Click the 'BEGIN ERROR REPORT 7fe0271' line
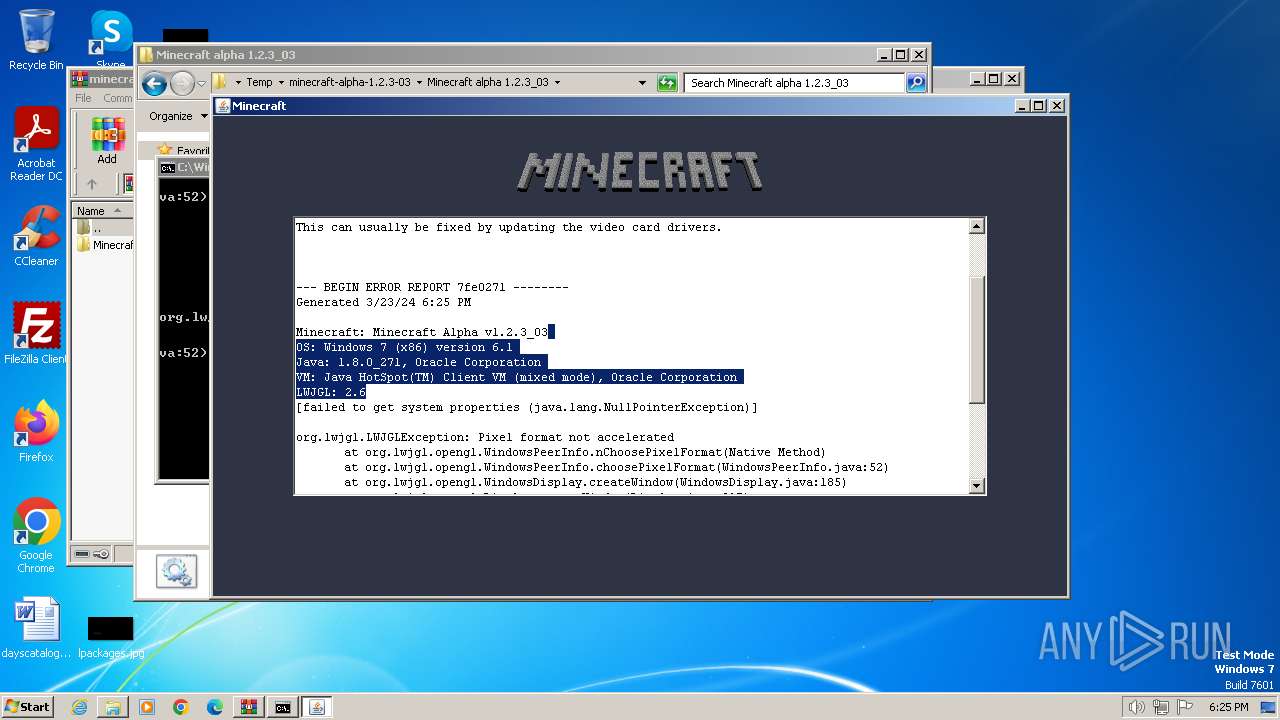The width and height of the screenshot is (1280, 720). point(432,287)
